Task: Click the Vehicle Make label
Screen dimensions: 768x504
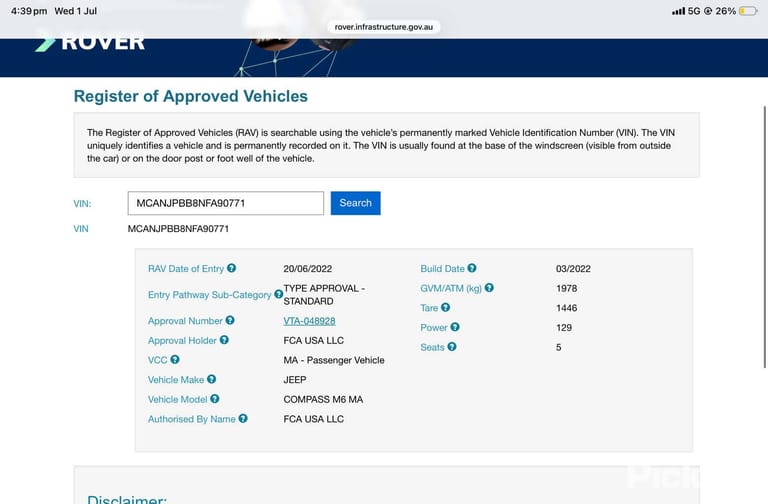Action: (x=176, y=380)
